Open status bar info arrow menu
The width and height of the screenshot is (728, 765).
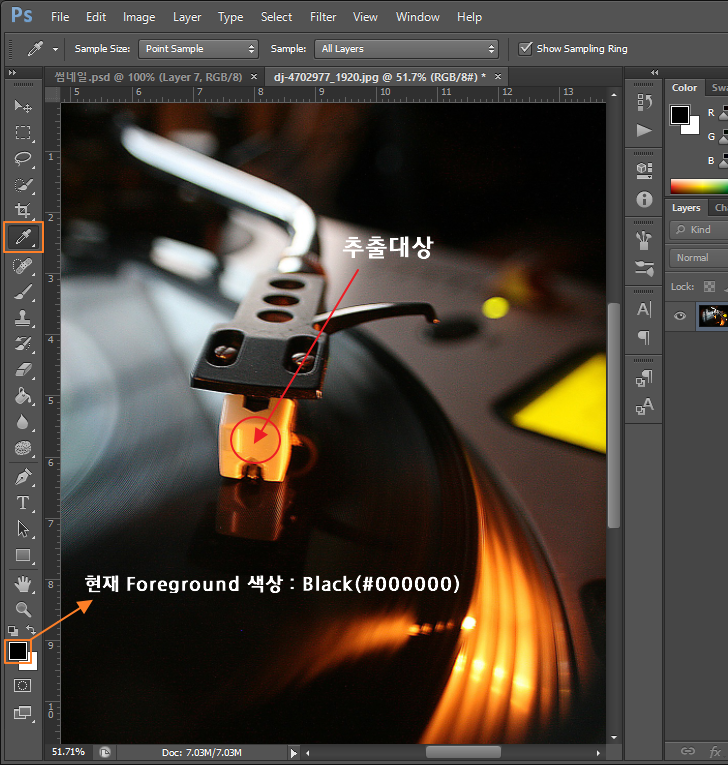coord(293,753)
